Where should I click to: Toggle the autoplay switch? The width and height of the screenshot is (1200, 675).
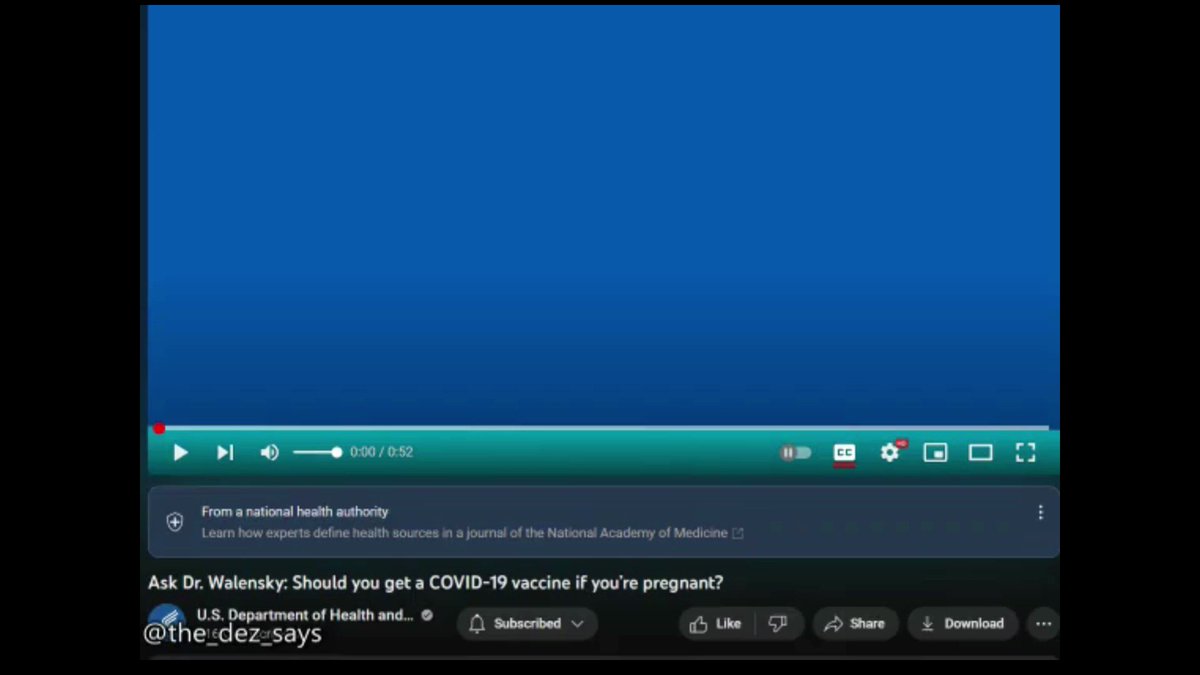tap(796, 453)
